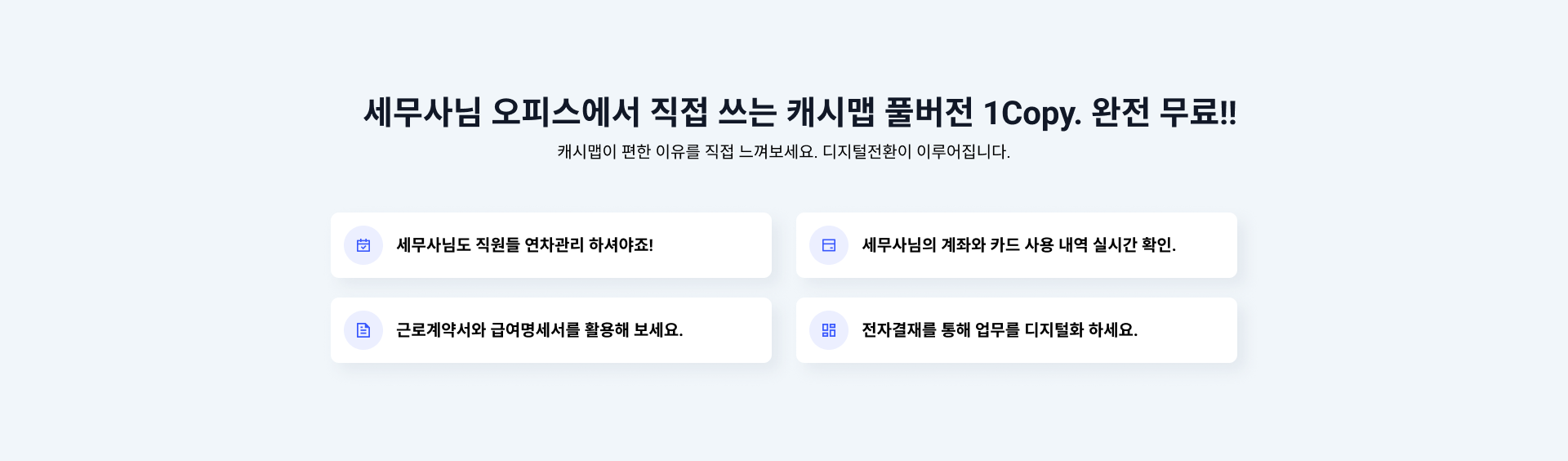This screenshot has width=1568, height=461.
Task: Click the phrase 직접 느껴보세요. in the subtitle
Action: (761, 152)
